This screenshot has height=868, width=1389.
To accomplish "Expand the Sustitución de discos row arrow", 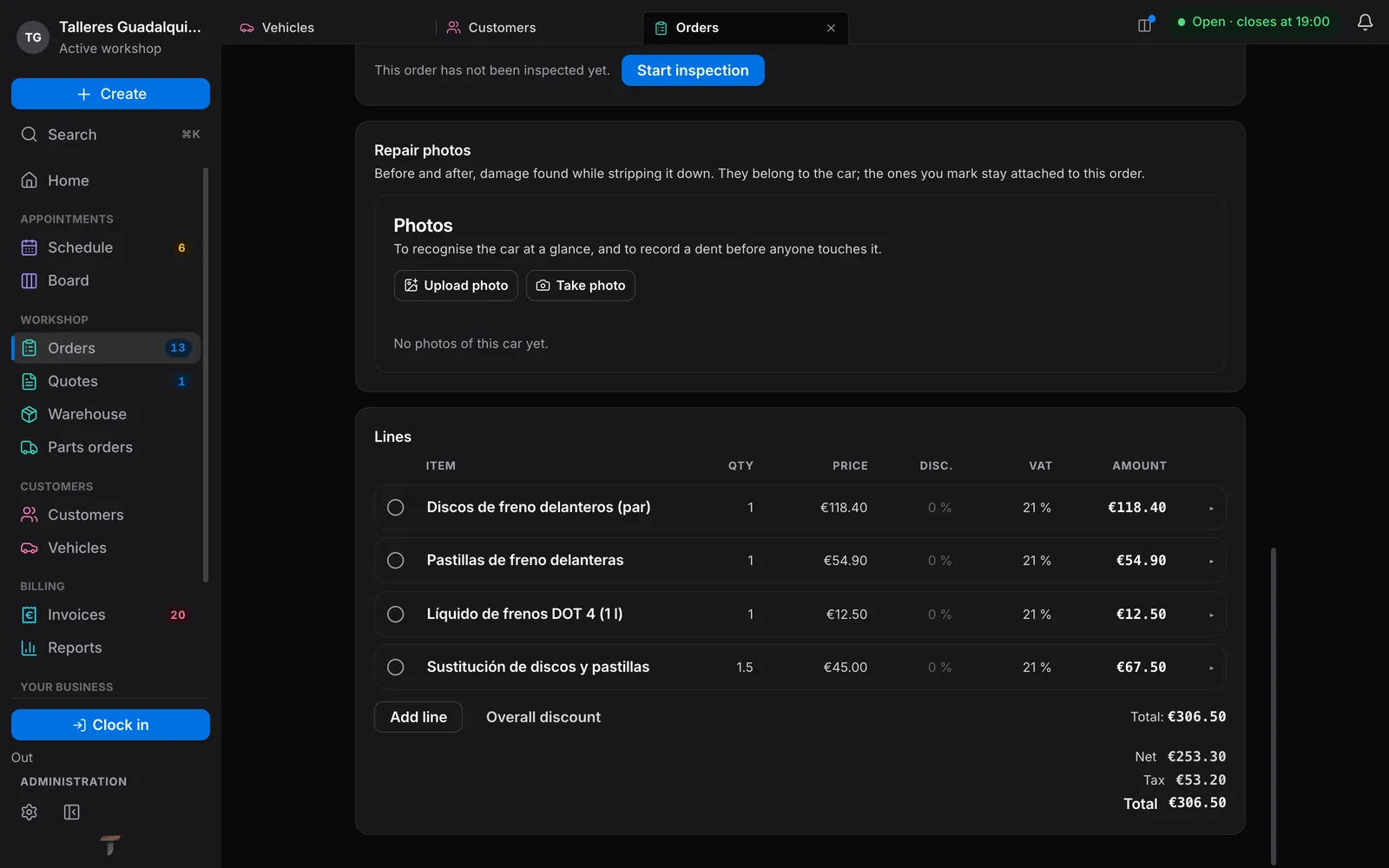I will pos(1211,668).
